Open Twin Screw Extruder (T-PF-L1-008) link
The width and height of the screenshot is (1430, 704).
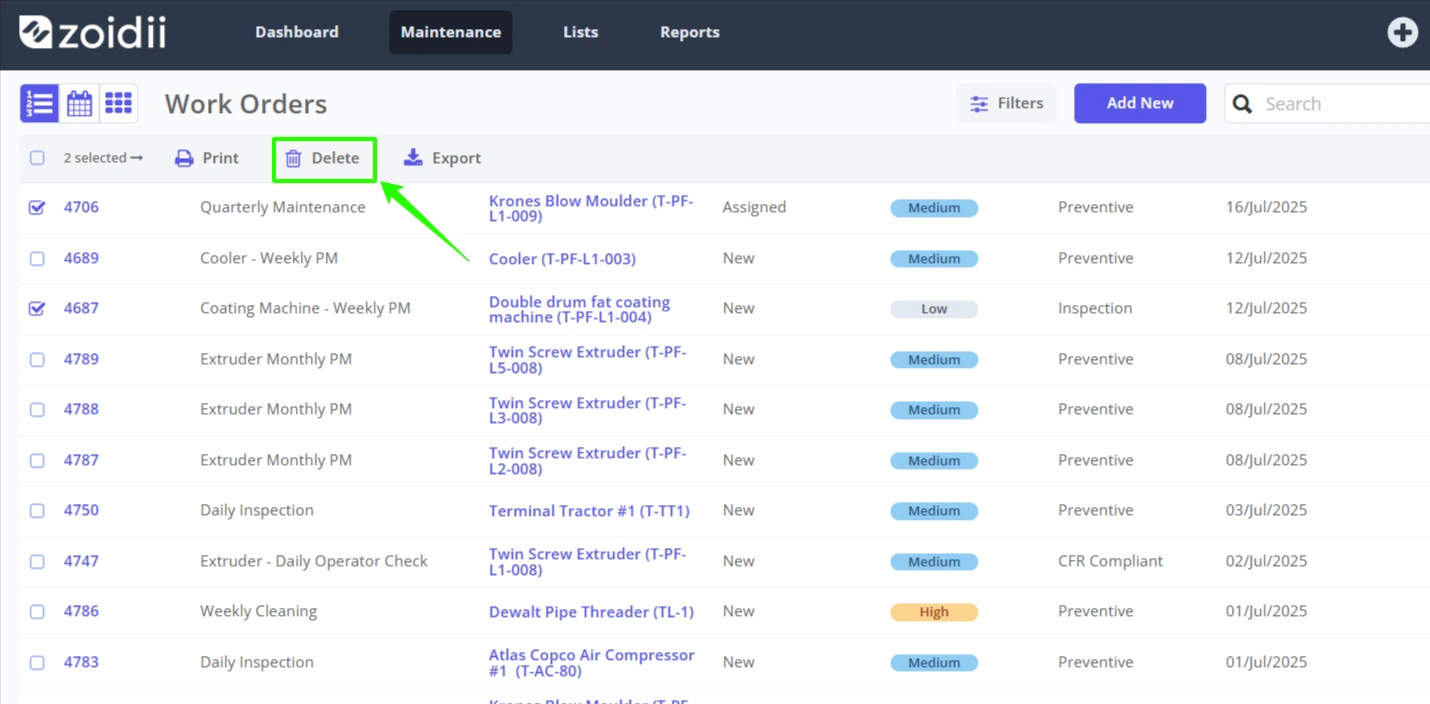tap(587, 562)
